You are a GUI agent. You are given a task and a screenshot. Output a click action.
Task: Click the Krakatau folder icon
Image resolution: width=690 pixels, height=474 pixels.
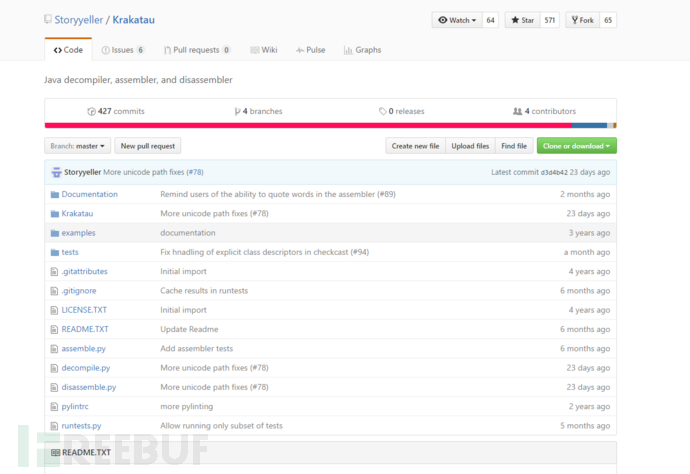point(55,214)
